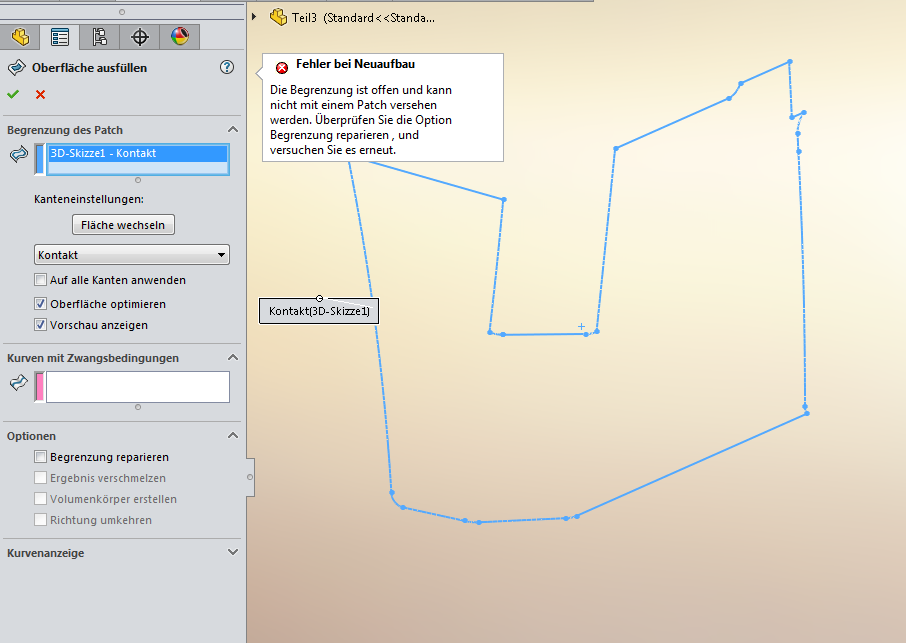Open the Kontakt curvature control dropdown
This screenshot has width=906, height=643.
point(132,255)
